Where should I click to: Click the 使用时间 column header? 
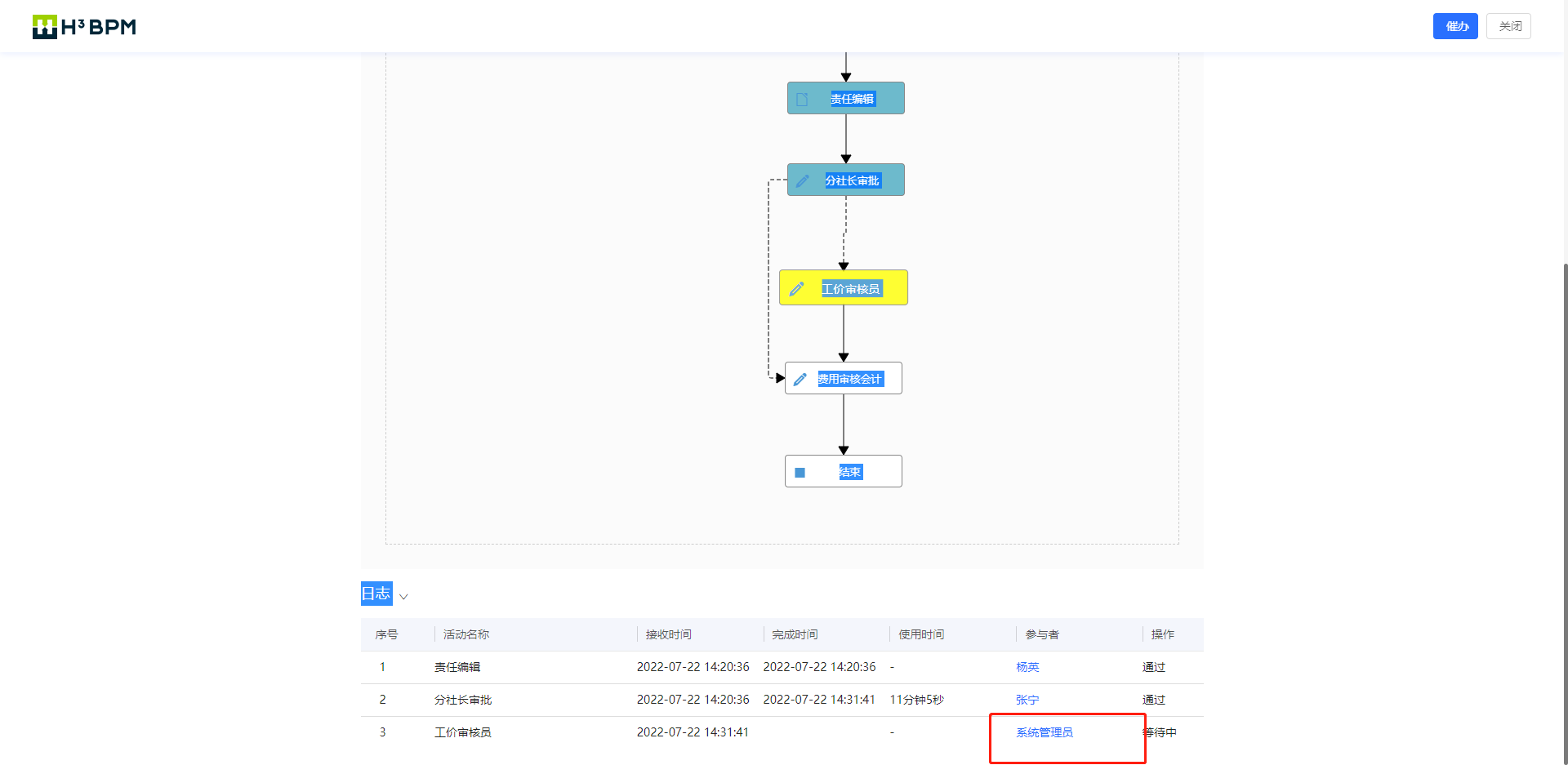pyautogui.click(x=921, y=634)
